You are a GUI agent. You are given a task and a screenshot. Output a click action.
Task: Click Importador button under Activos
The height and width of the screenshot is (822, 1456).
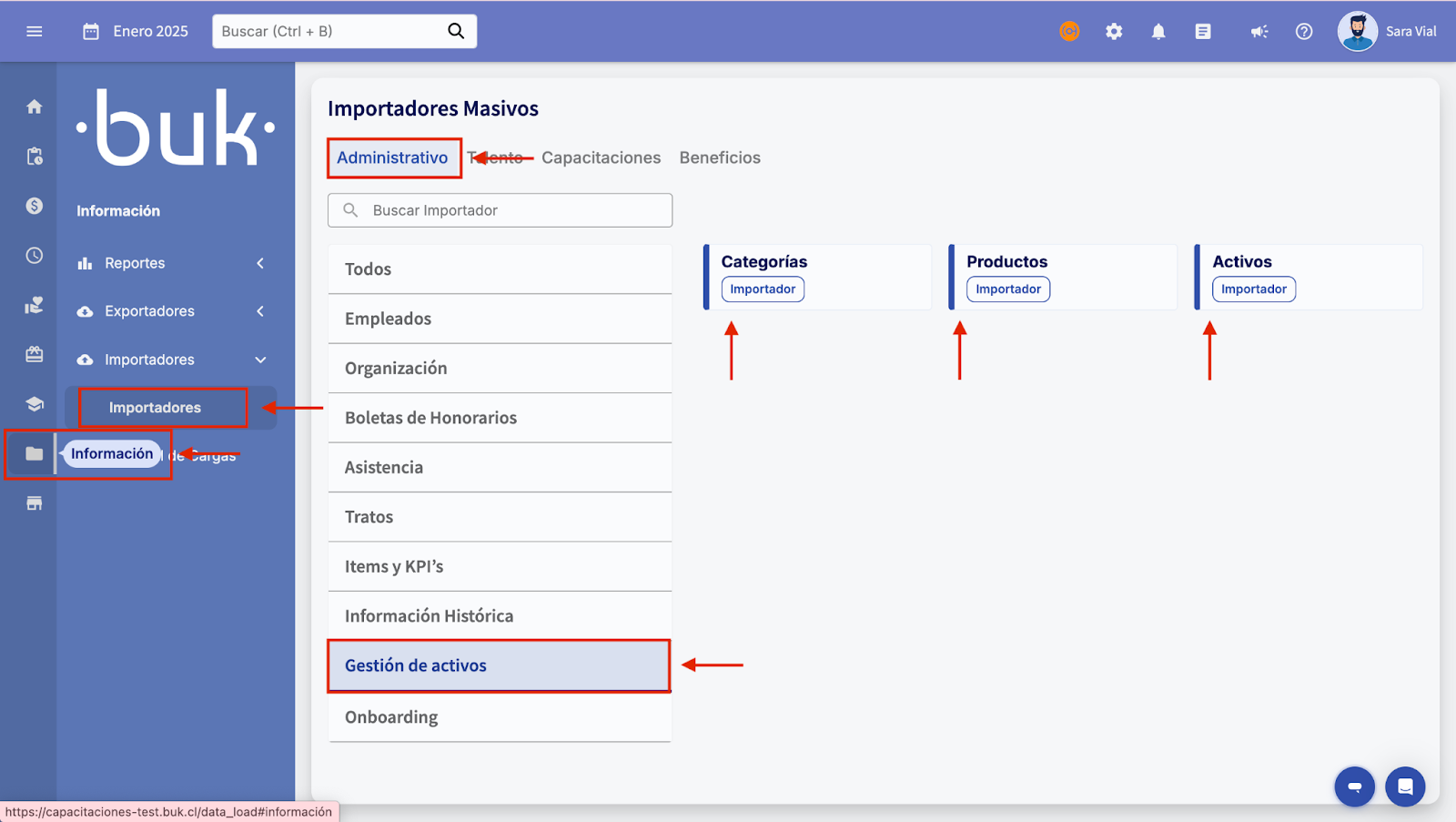coord(1253,289)
